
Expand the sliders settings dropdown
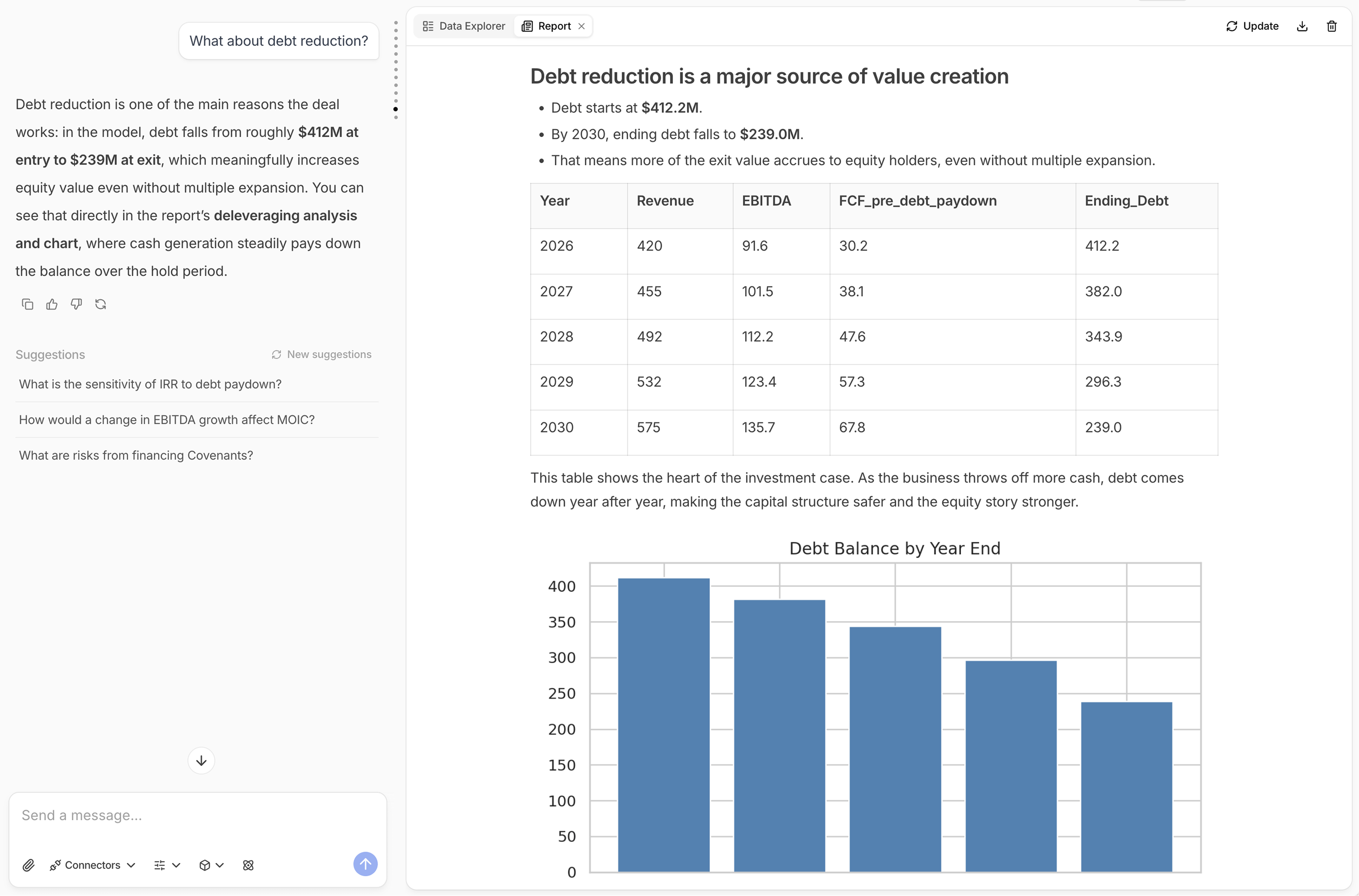click(167, 865)
